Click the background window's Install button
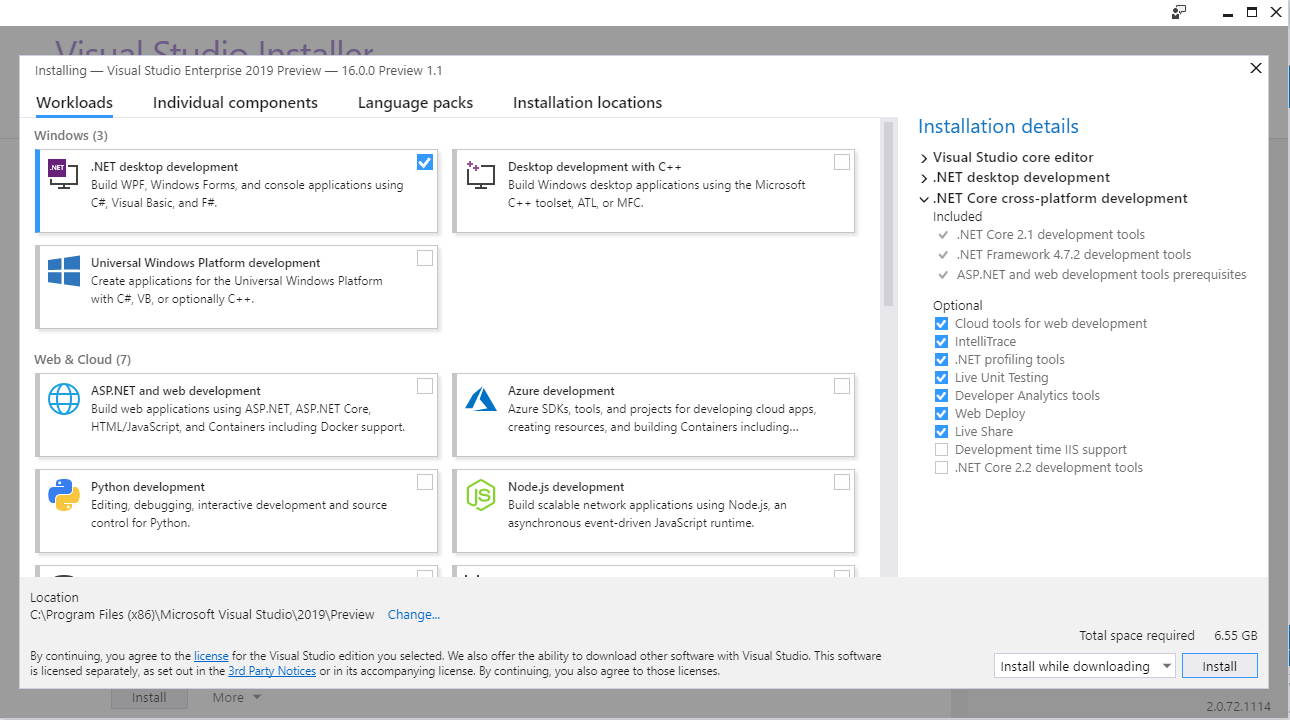 [149, 697]
